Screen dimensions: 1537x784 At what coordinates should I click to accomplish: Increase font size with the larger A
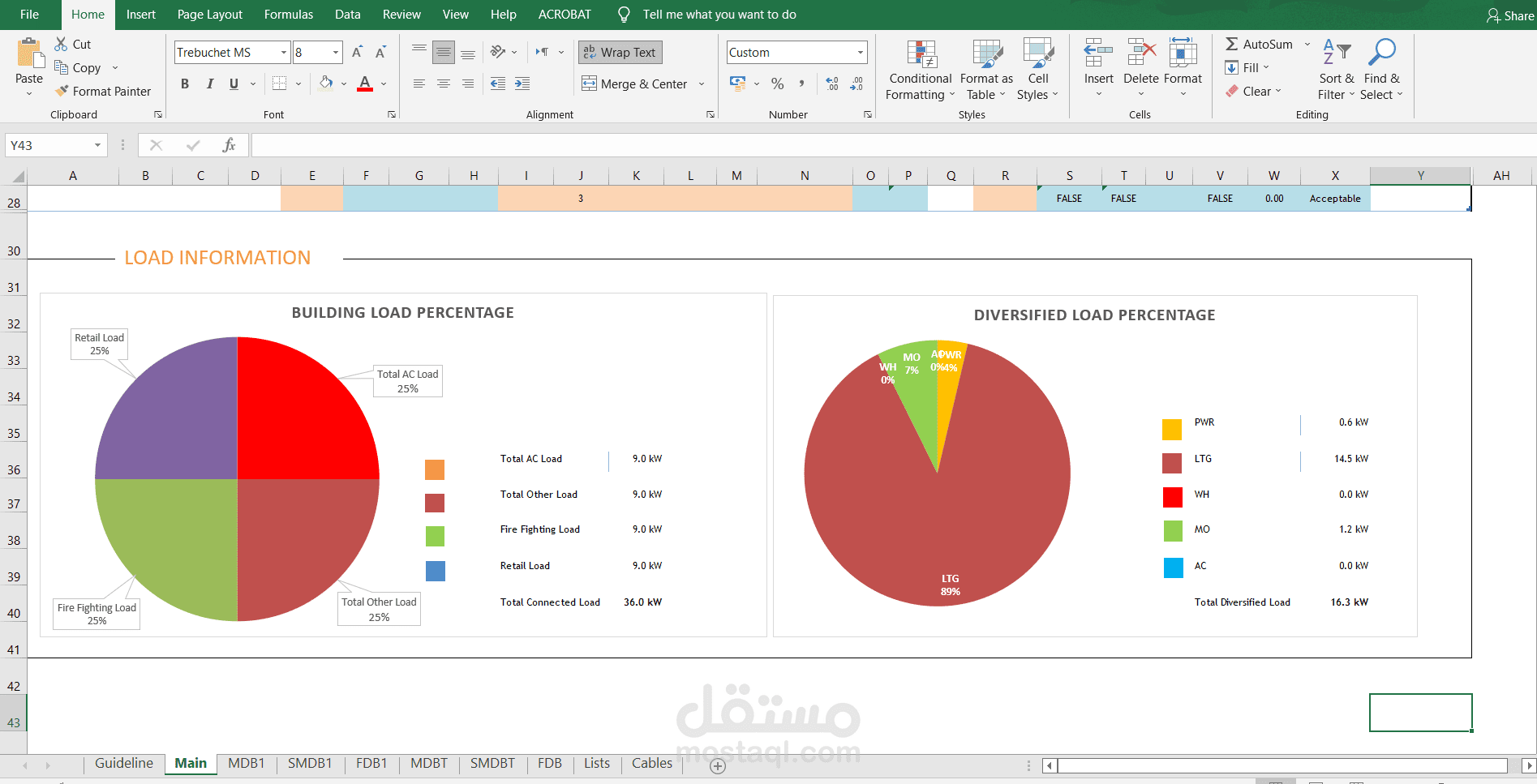(357, 52)
